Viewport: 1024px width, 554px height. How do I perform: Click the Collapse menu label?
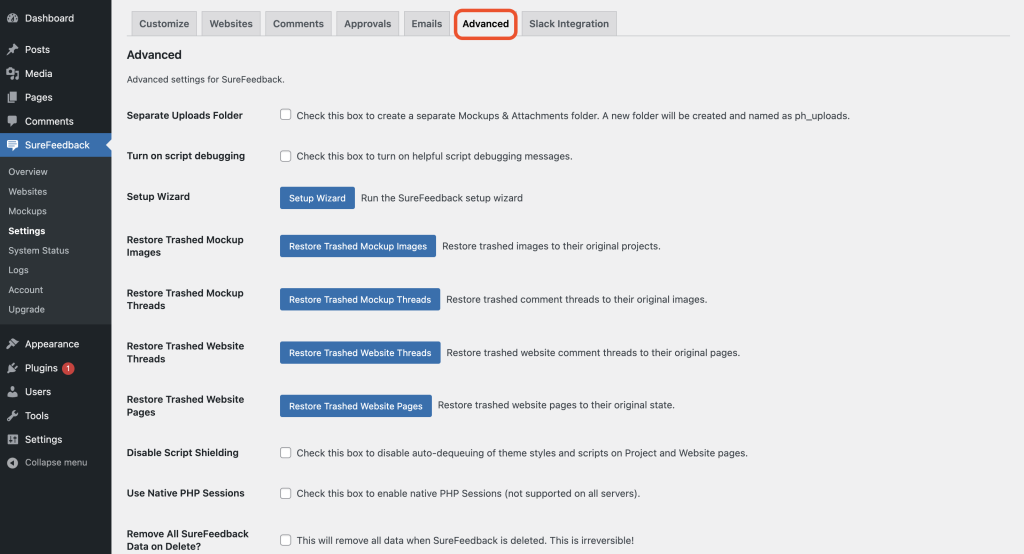point(56,463)
